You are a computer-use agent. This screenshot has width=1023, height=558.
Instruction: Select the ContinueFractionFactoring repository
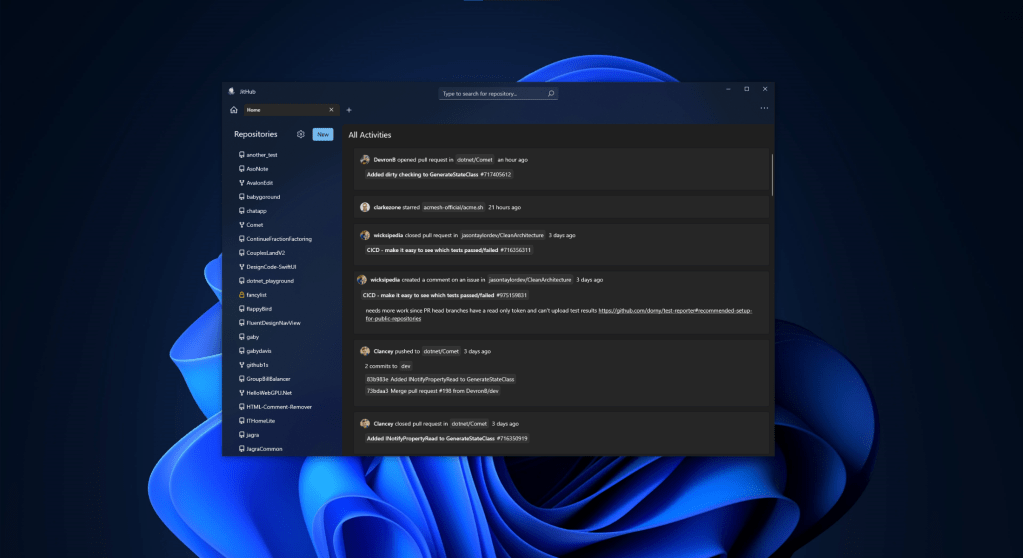coord(278,239)
